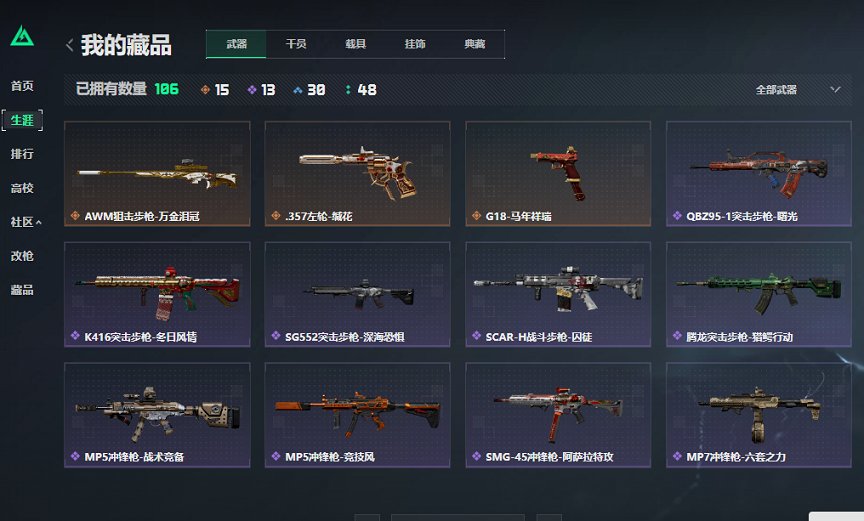
Task: Open the 挂饰 tab
Action: [x=415, y=44]
